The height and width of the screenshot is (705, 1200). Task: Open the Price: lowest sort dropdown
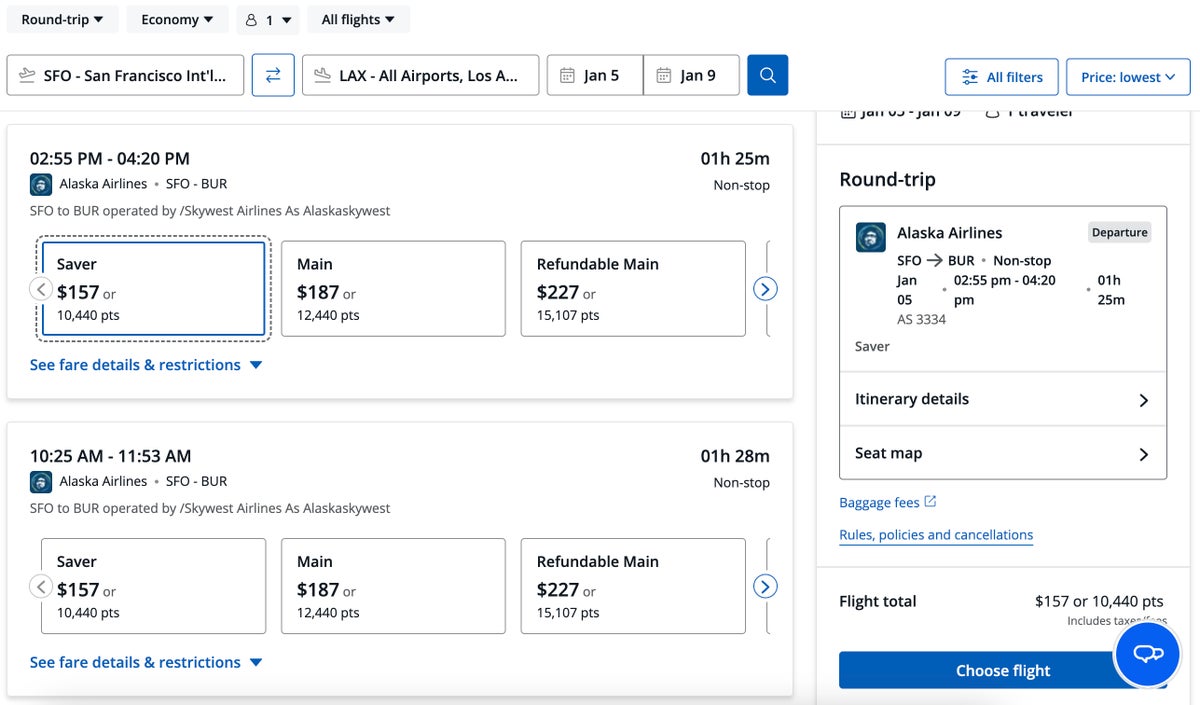1128,77
